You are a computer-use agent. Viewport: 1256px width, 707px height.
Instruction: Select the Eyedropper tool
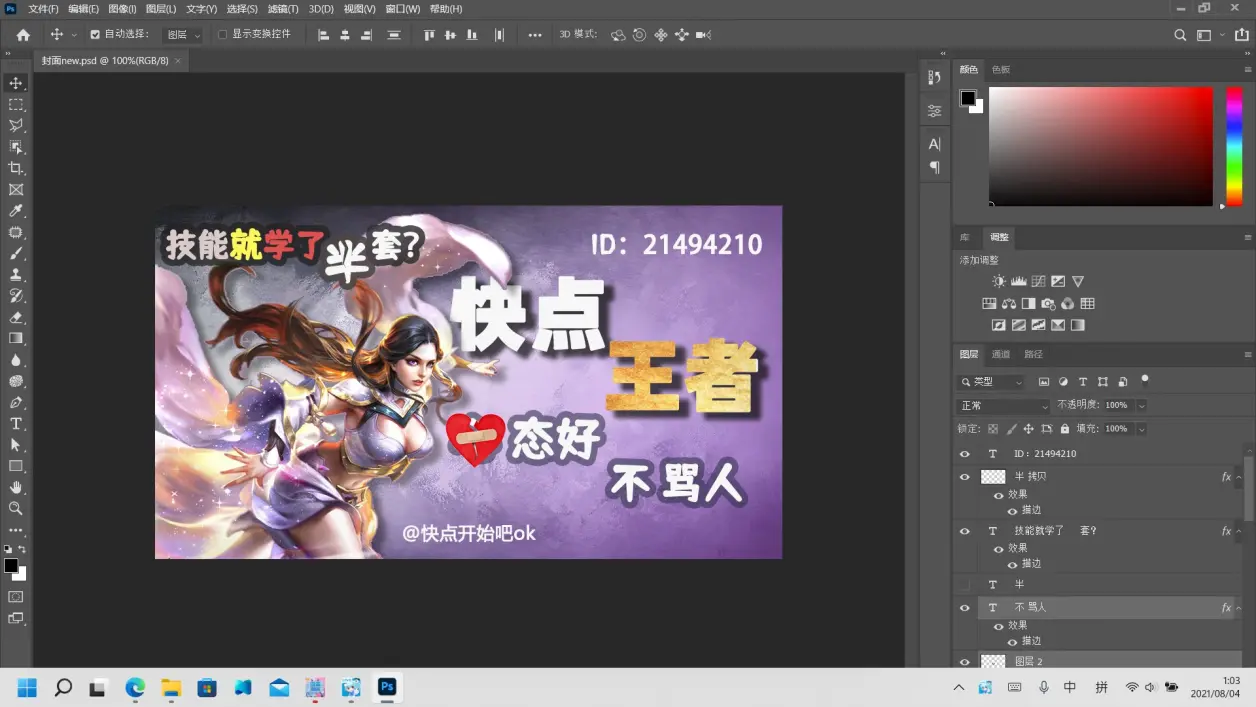(16, 211)
